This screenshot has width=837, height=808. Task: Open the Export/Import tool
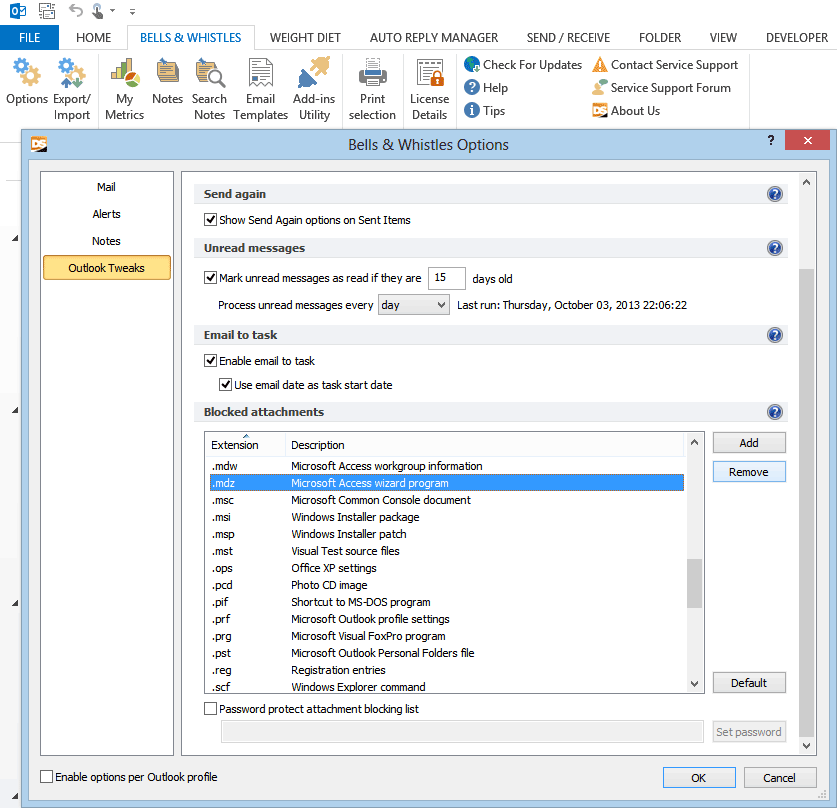click(72, 90)
